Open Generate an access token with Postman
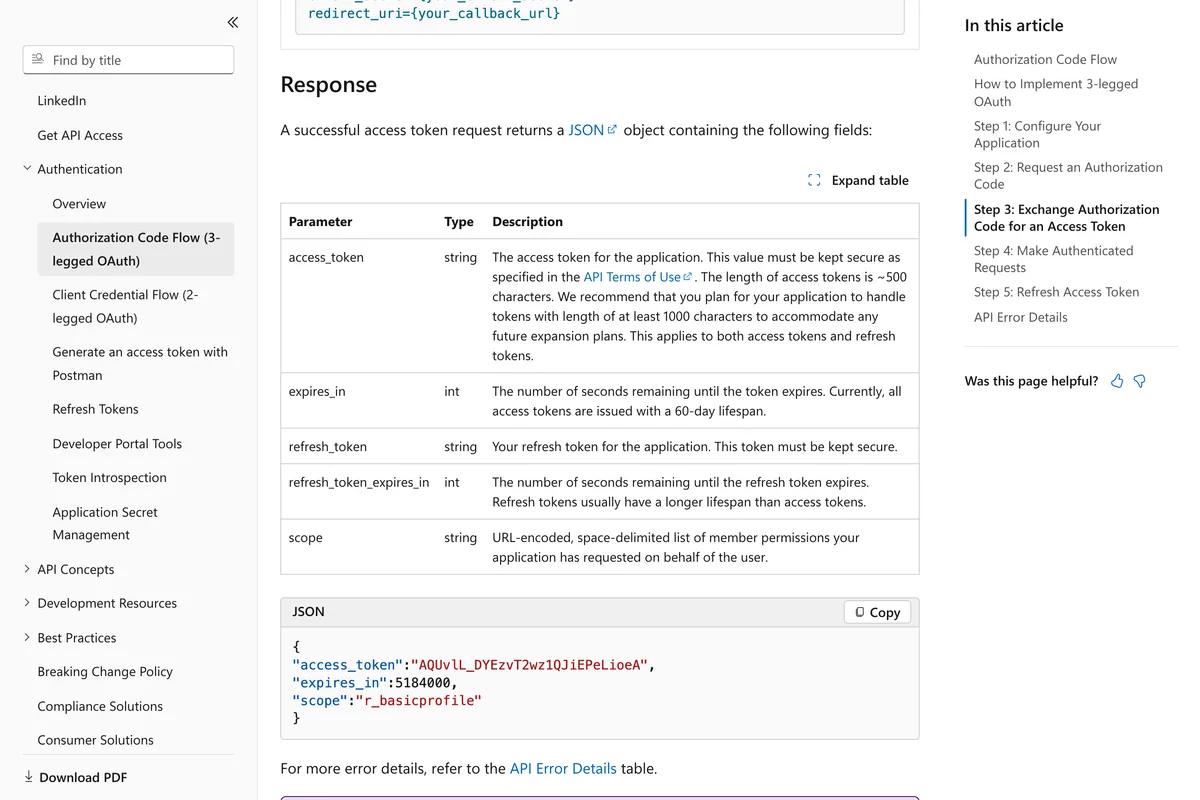1200x800 pixels. coord(140,363)
